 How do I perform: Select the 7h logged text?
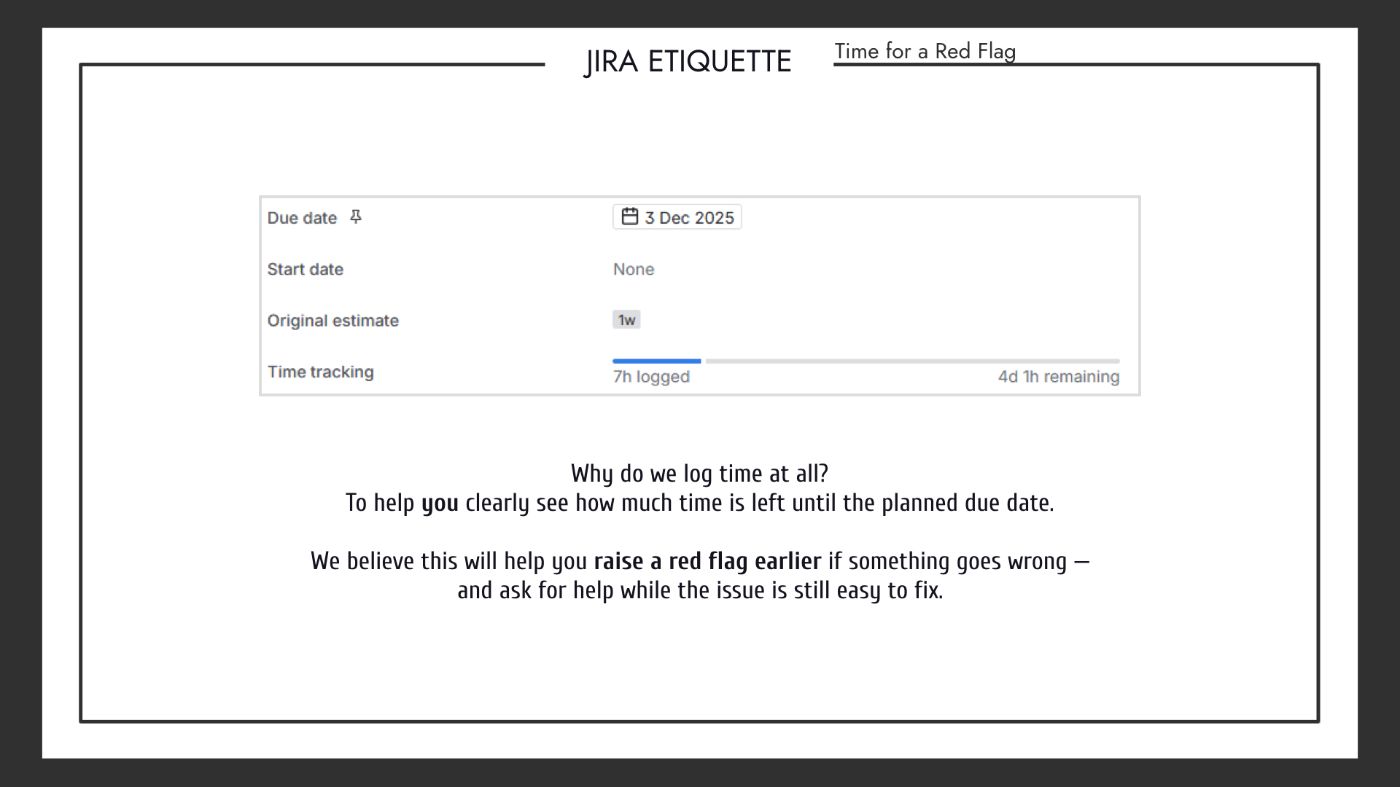[651, 377]
